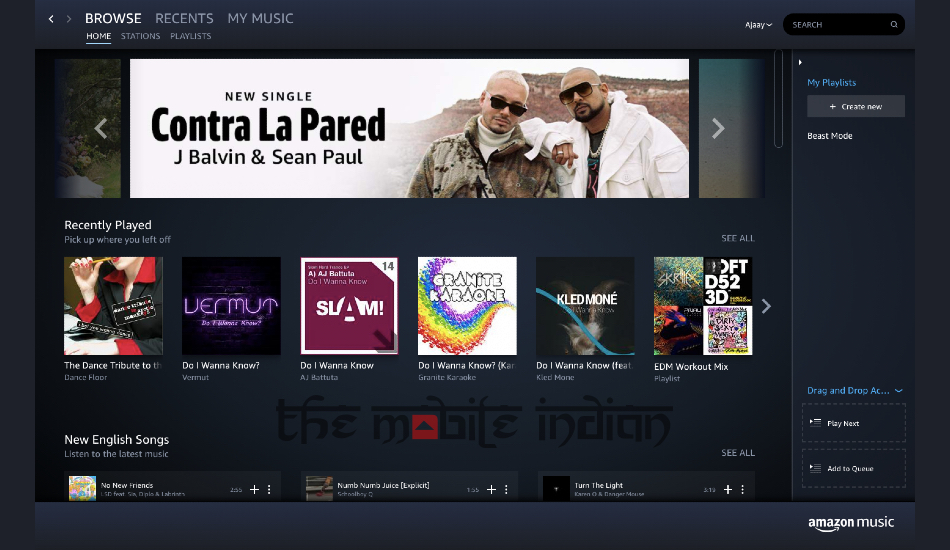Image resolution: width=950 pixels, height=550 pixels.
Task: Click the amazon music logo
Action: click(x=851, y=523)
